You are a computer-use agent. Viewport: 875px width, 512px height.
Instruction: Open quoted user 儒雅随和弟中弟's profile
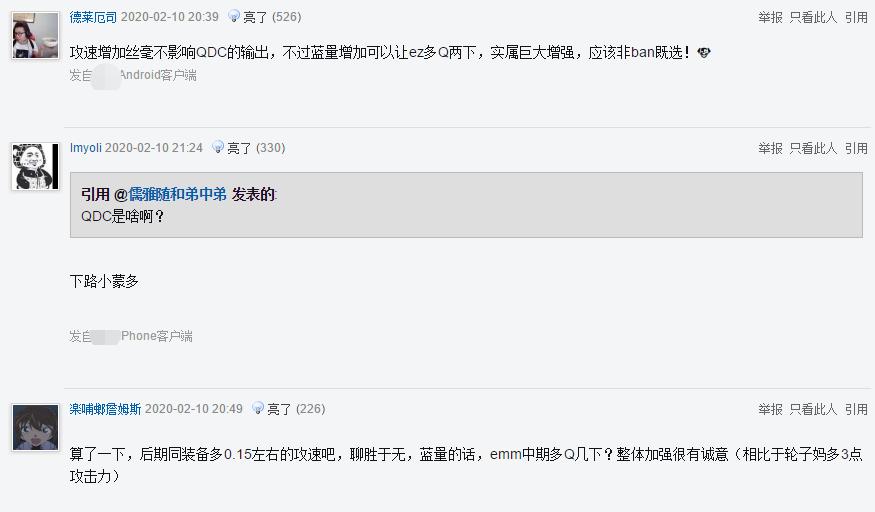coord(177,194)
